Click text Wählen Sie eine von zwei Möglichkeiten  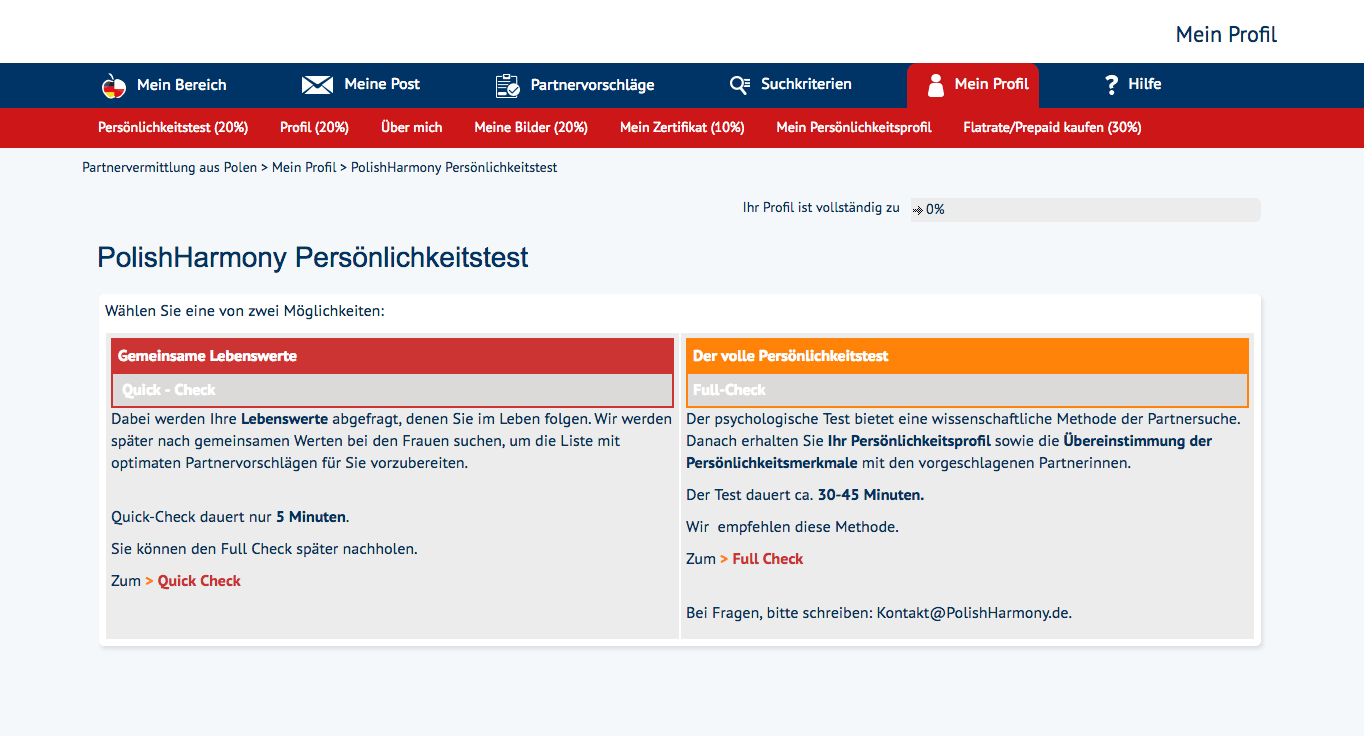[245, 311]
